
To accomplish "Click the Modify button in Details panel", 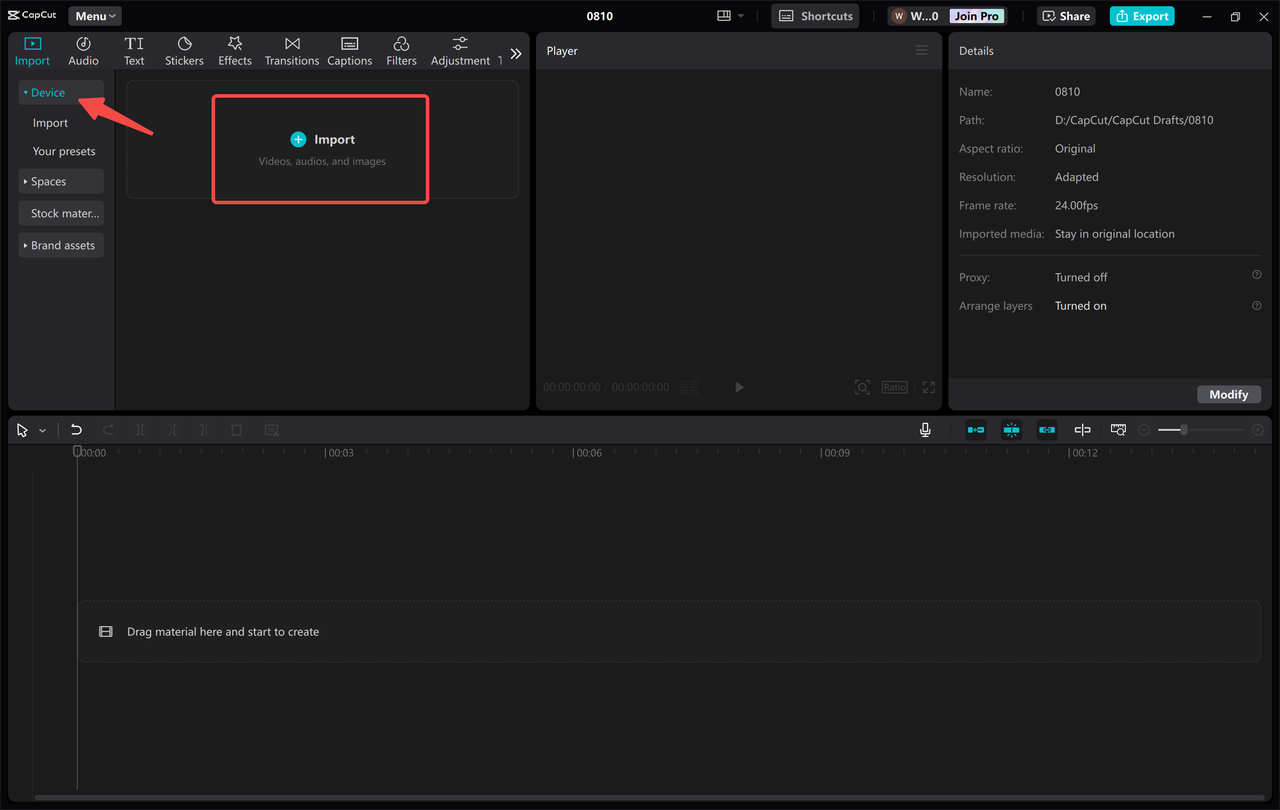I will click(x=1229, y=394).
